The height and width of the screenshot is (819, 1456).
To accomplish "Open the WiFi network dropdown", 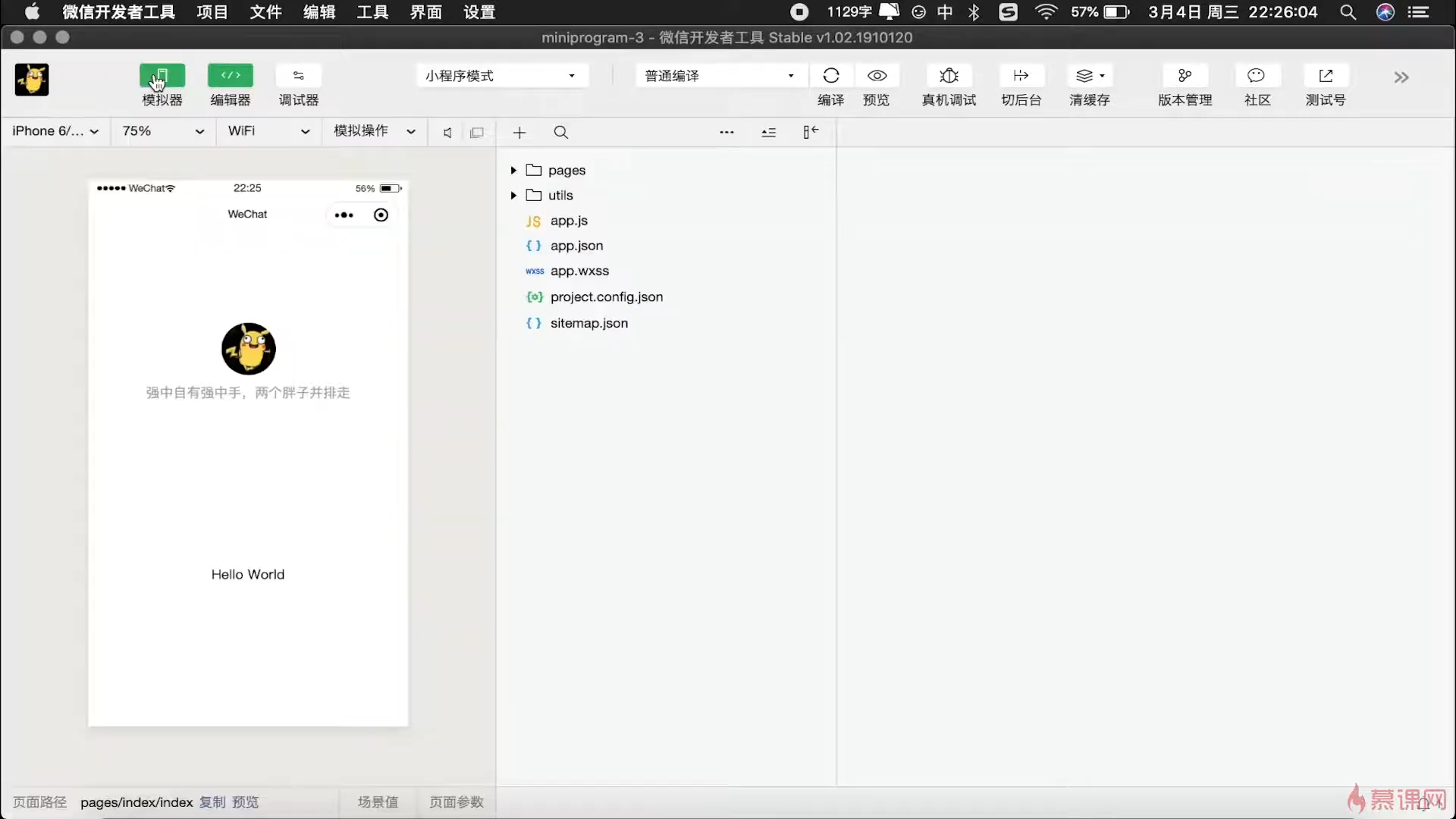I will point(268,131).
